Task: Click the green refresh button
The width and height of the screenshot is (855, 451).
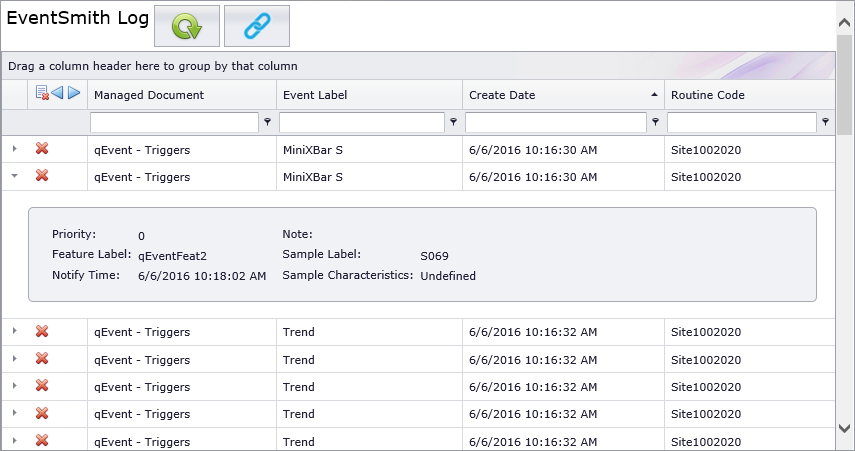Action: 186,26
